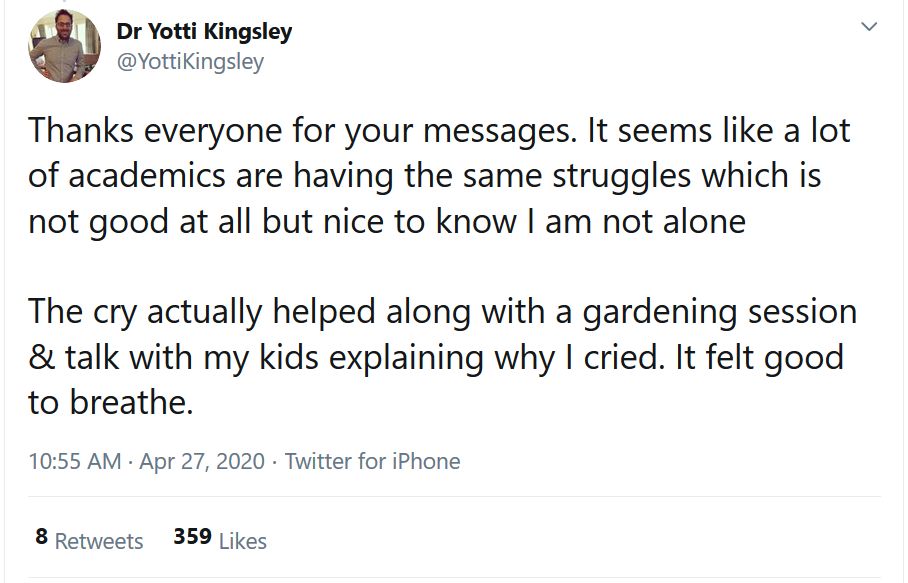Screen dimensions: 908x583
Task: Click the retweet count number 8
Action: click(41, 537)
